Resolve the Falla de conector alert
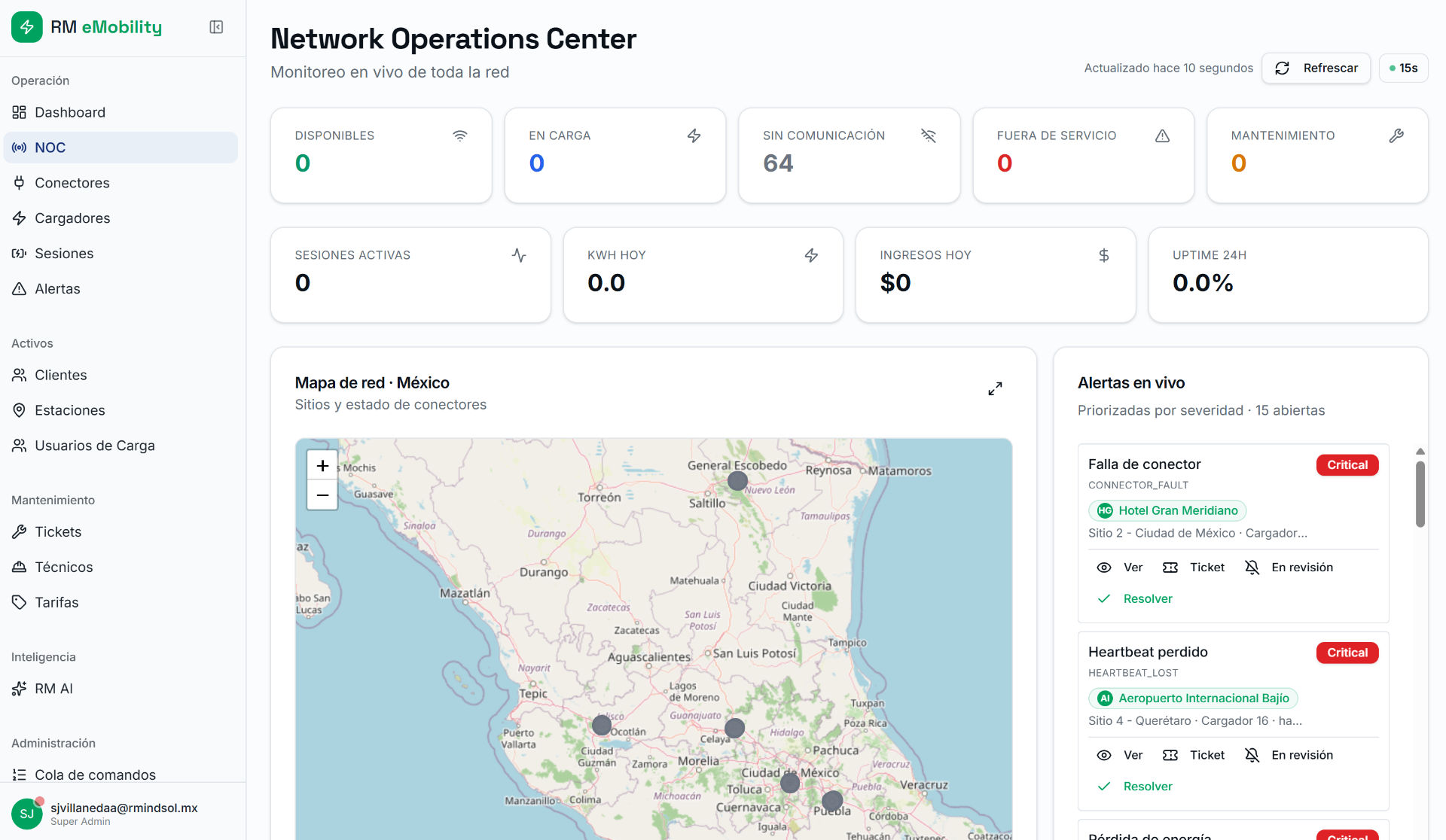This screenshot has height=840, width=1446. [x=1135, y=599]
